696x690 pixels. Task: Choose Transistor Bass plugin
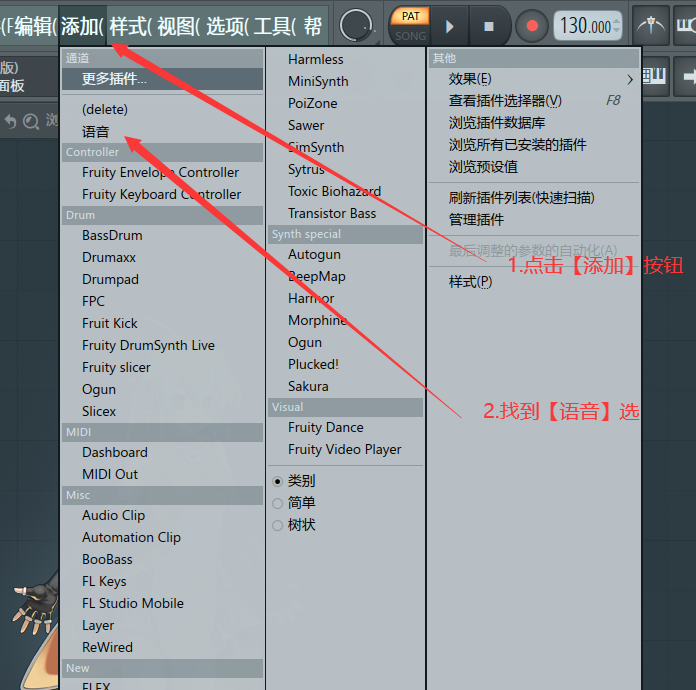pyautogui.click(x=345, y=214)
